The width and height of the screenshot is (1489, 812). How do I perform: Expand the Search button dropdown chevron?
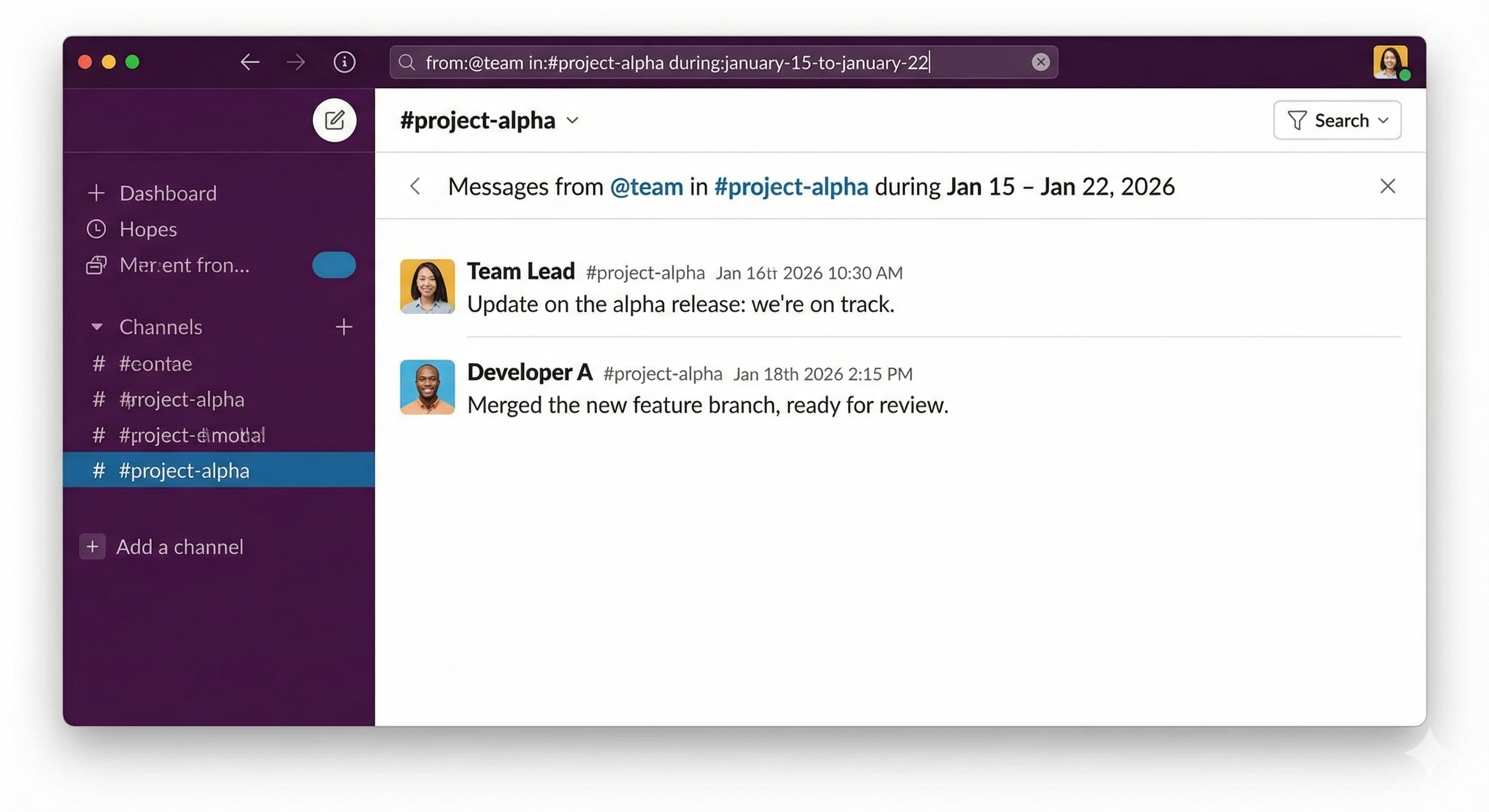tap(1384, 120)
